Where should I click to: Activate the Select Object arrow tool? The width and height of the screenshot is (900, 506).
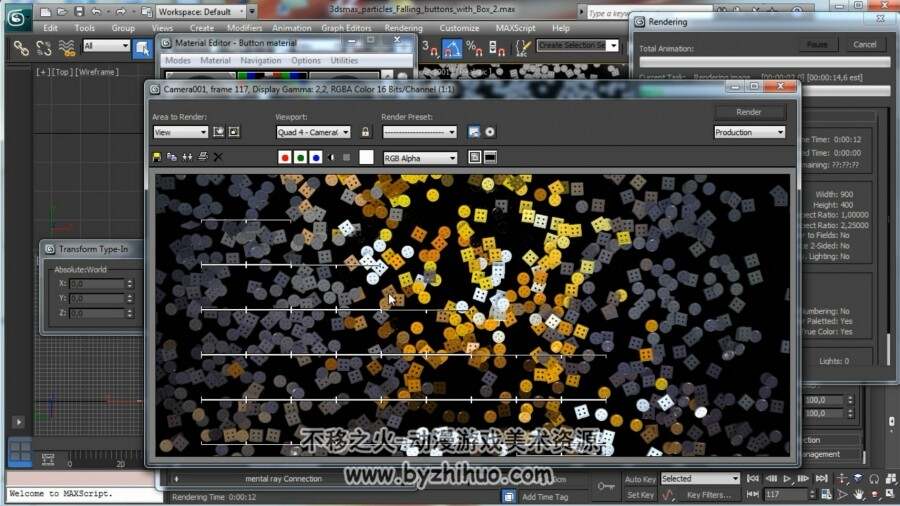[142, 49]
